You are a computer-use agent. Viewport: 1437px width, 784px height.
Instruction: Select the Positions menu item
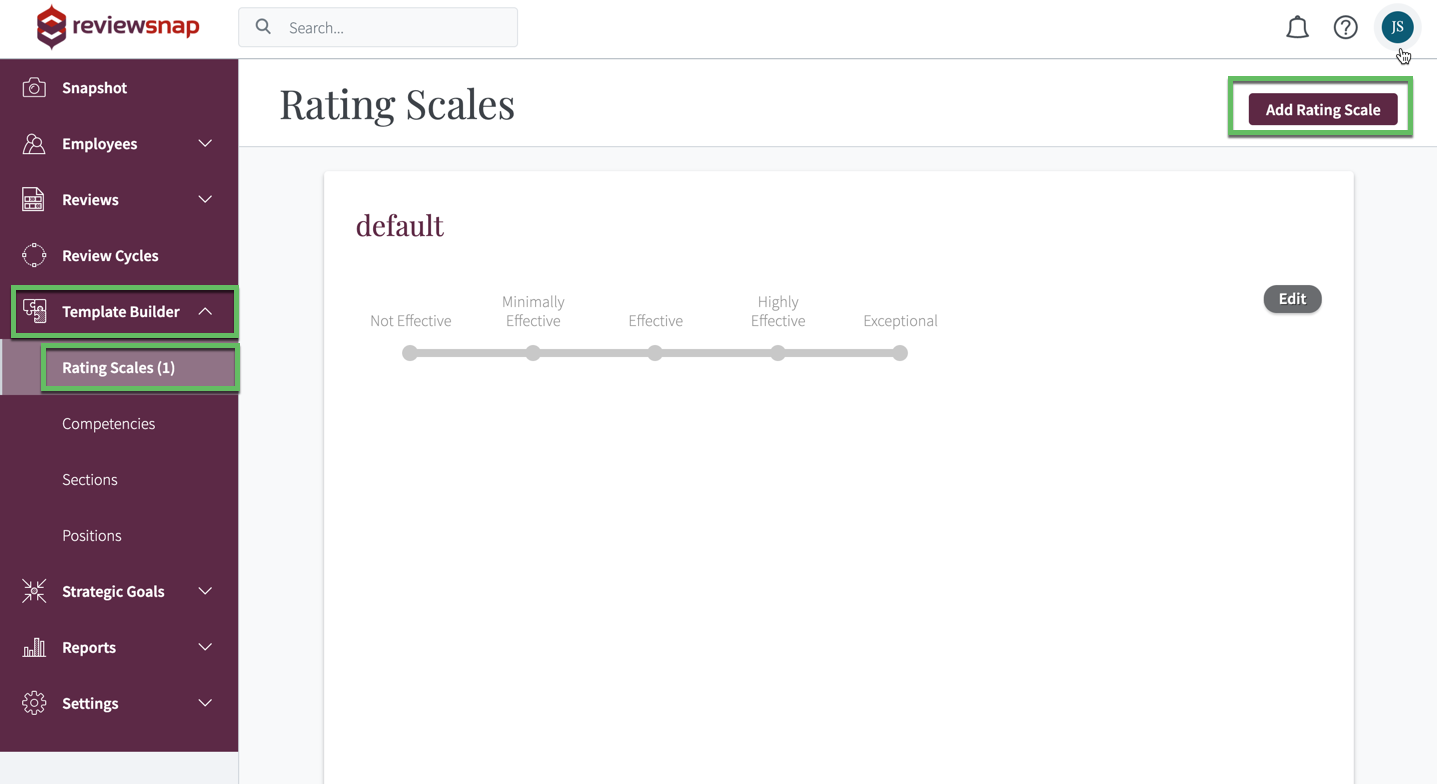[x=91, y=535]
